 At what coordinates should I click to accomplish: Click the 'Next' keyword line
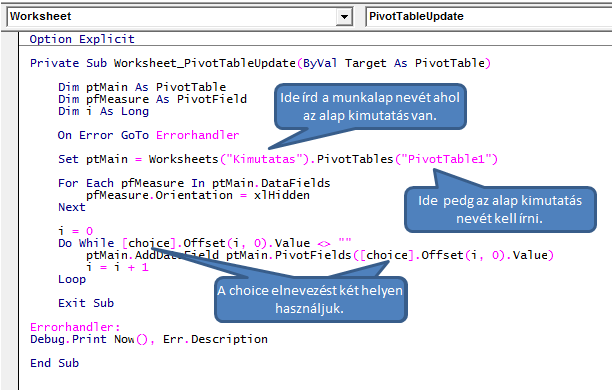coord(72,207)
